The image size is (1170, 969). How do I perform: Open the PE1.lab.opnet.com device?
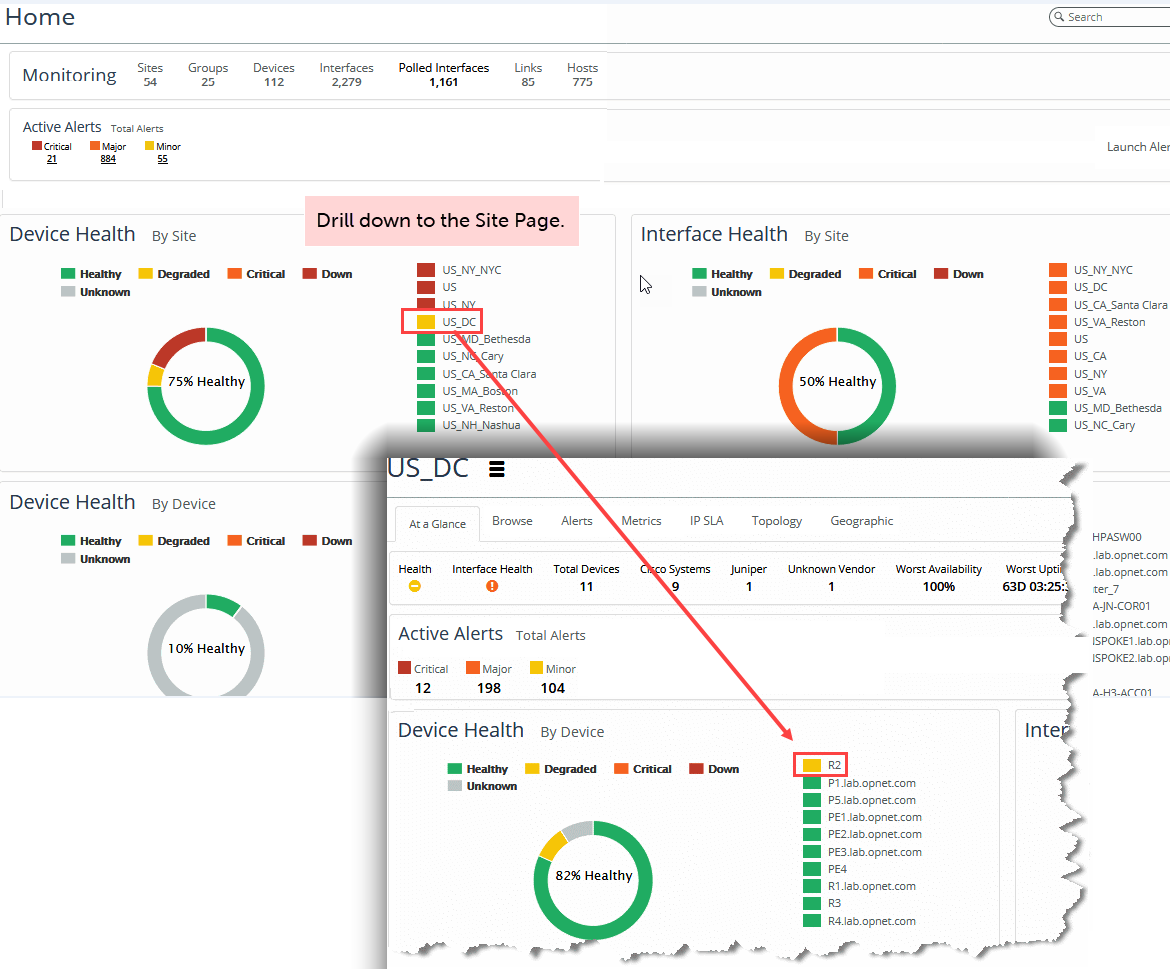point(874,817)
